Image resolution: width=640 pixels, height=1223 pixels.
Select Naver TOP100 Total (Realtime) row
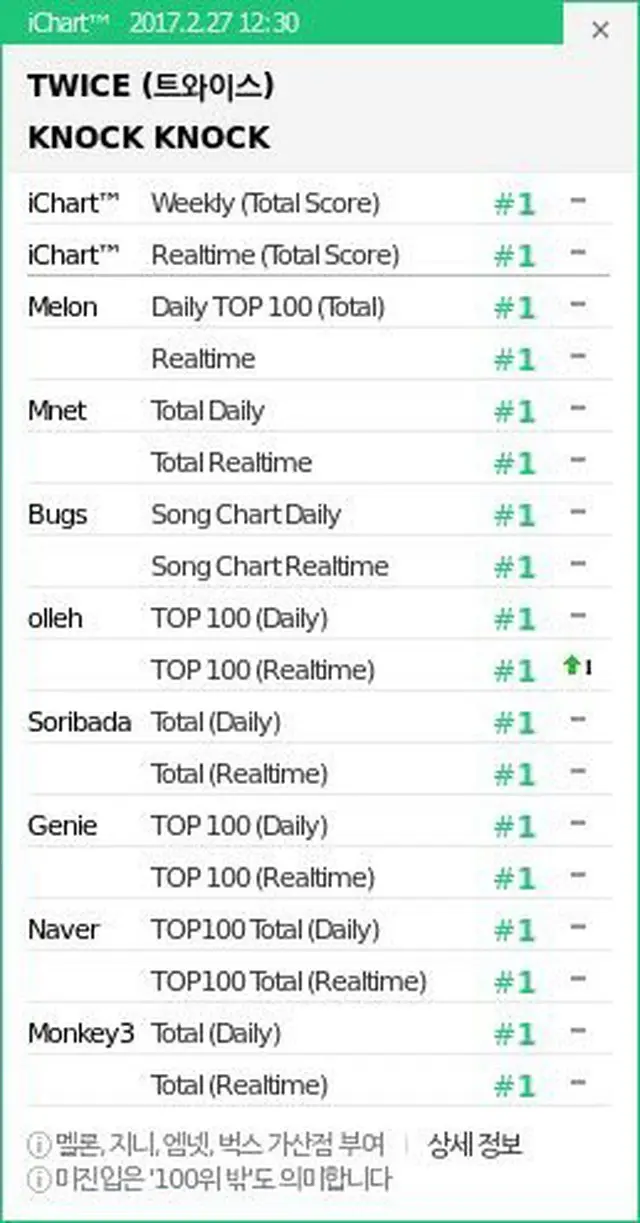coord(318,982)
